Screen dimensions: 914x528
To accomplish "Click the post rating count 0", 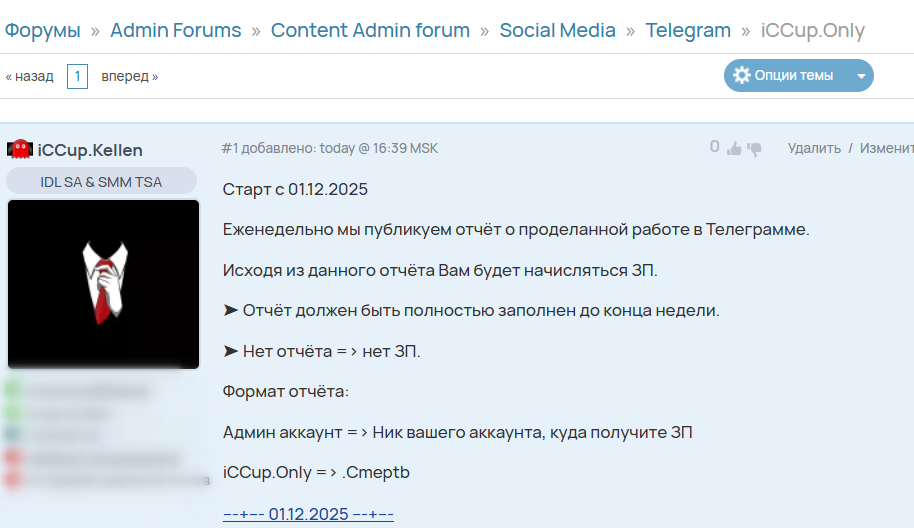I will coord(714,147).
